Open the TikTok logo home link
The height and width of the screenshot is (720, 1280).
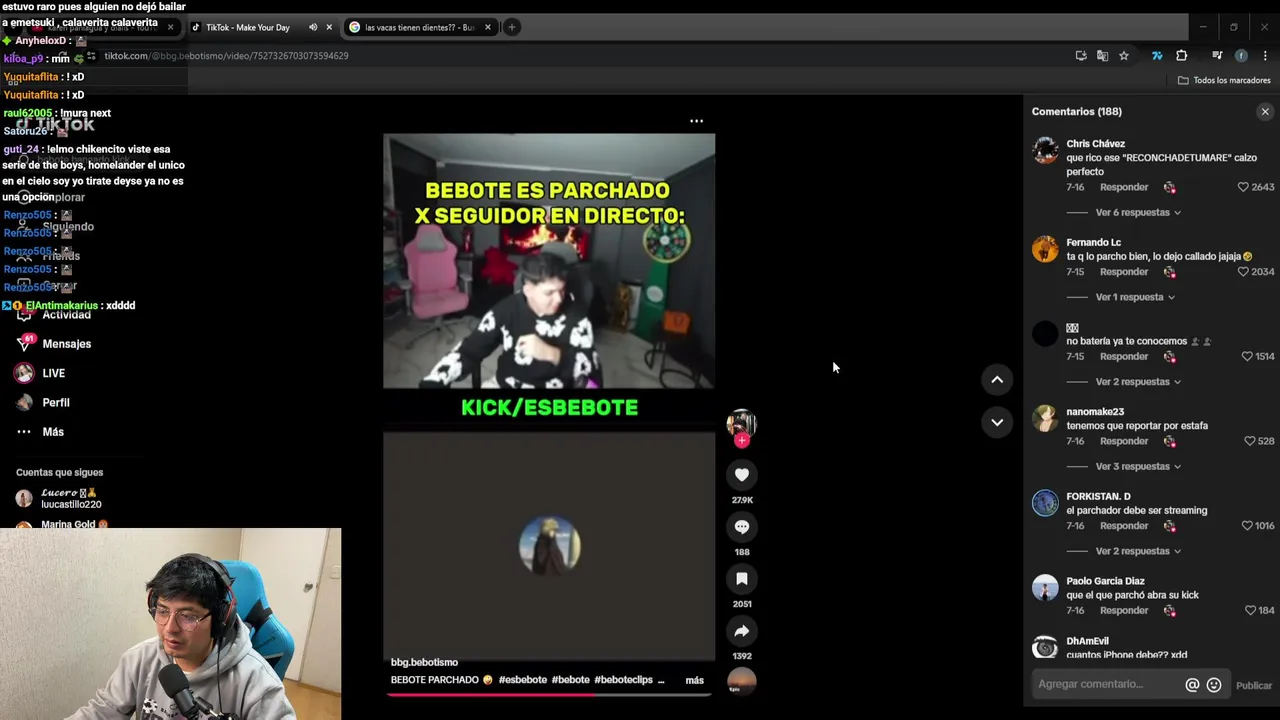tap(55, 124)
